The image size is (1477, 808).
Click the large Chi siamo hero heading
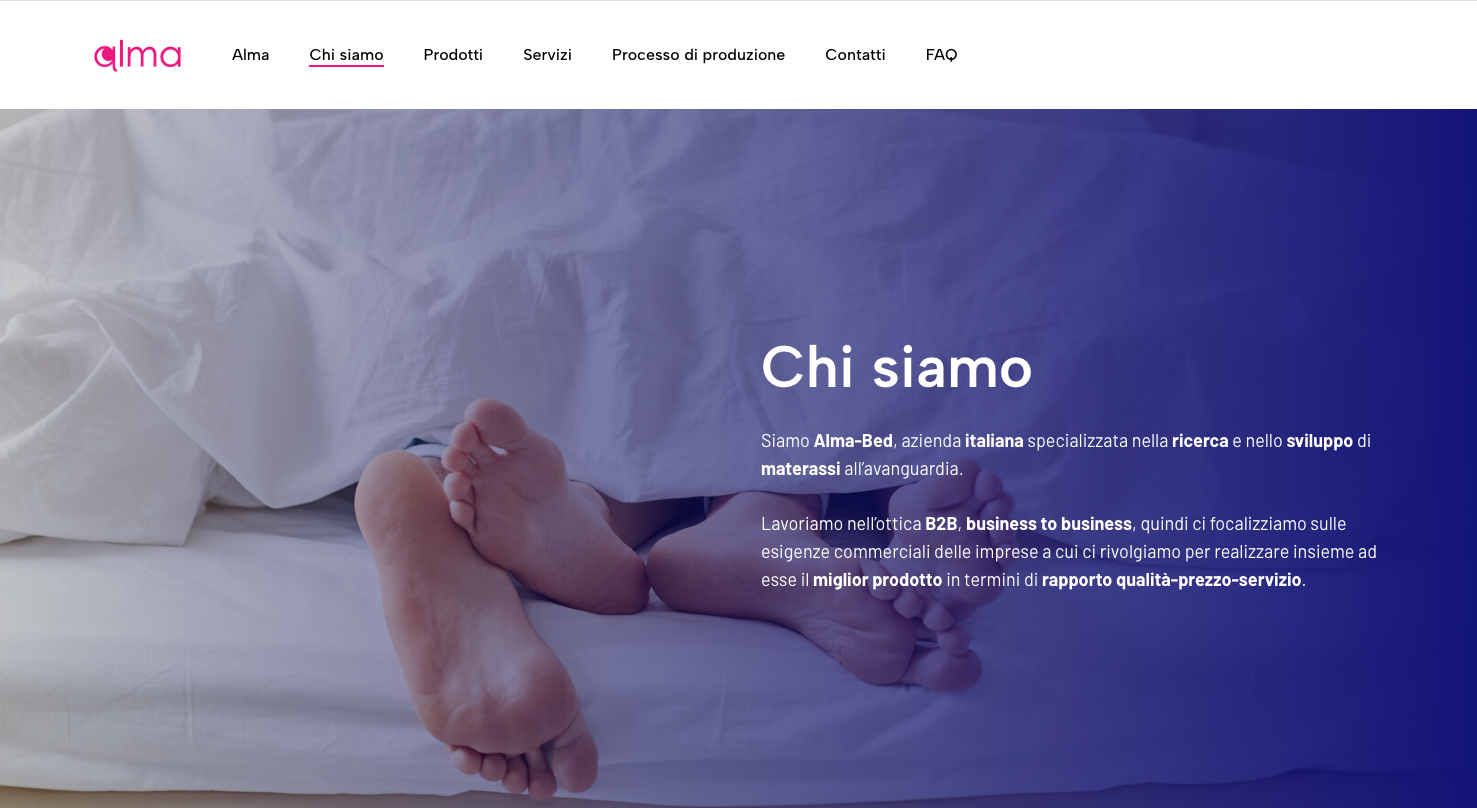point(896,367)
